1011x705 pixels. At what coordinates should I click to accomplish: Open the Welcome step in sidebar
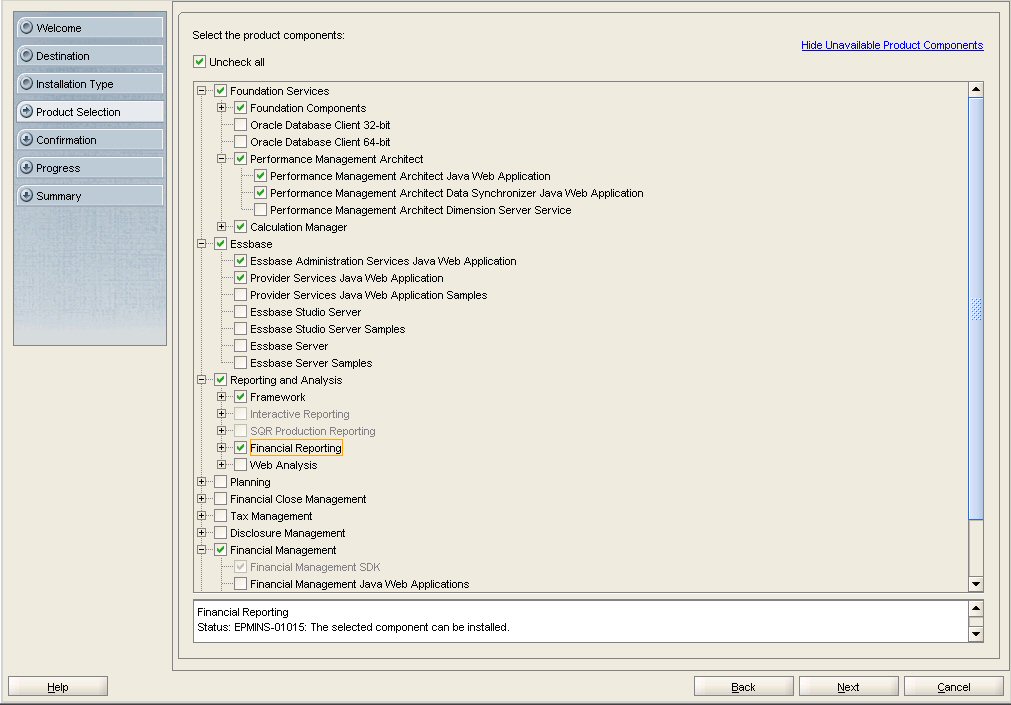[90, 28]
